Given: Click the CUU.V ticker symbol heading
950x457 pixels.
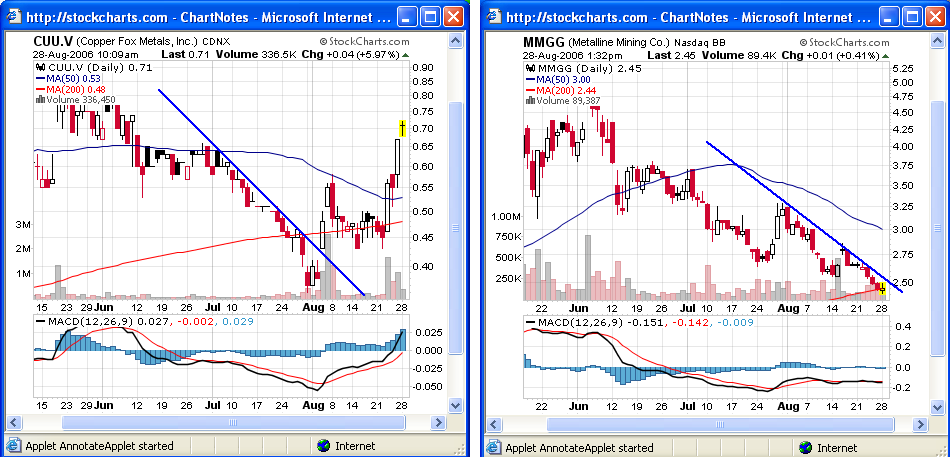Looking at the screenshot, I should click(x=53, y=42).
